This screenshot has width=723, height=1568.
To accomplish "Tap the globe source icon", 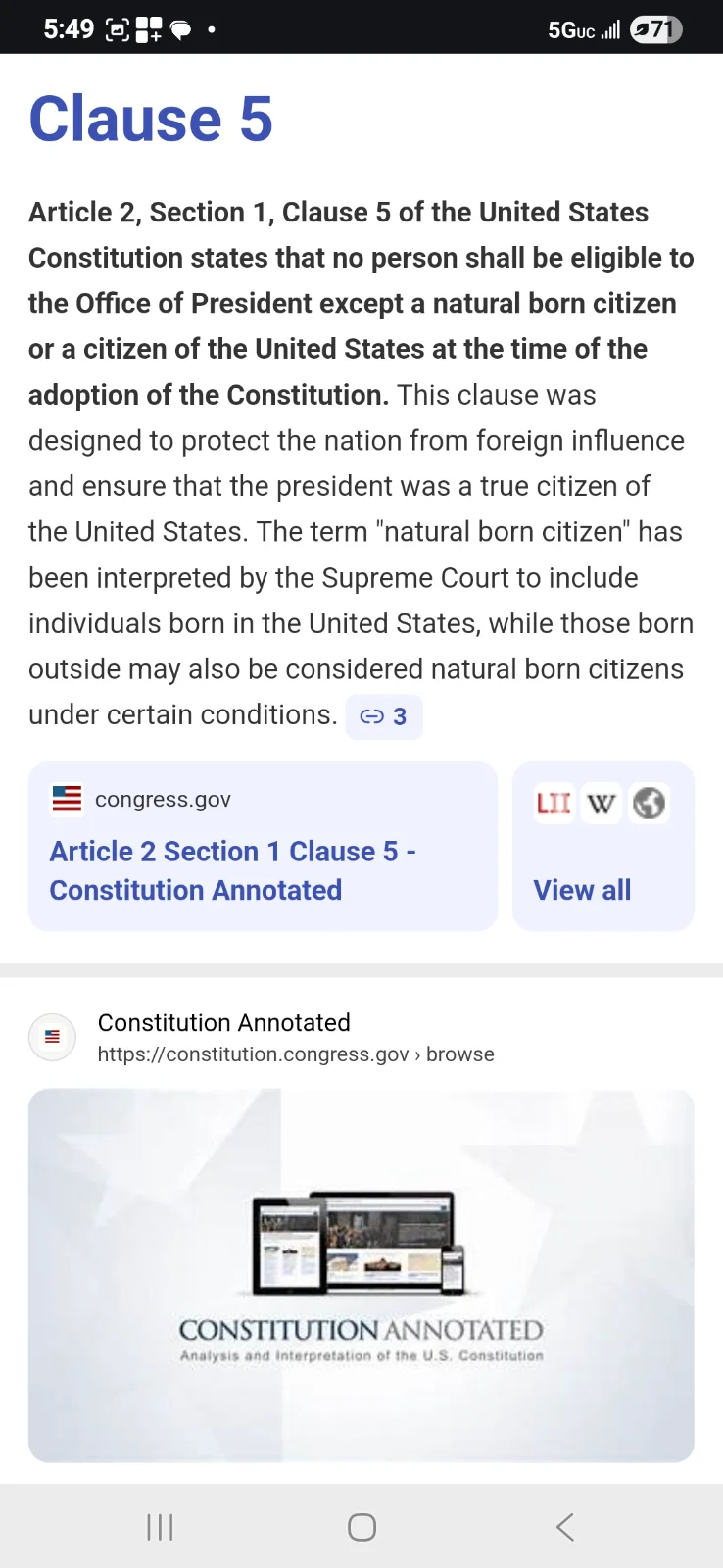I will pos(649,804).
